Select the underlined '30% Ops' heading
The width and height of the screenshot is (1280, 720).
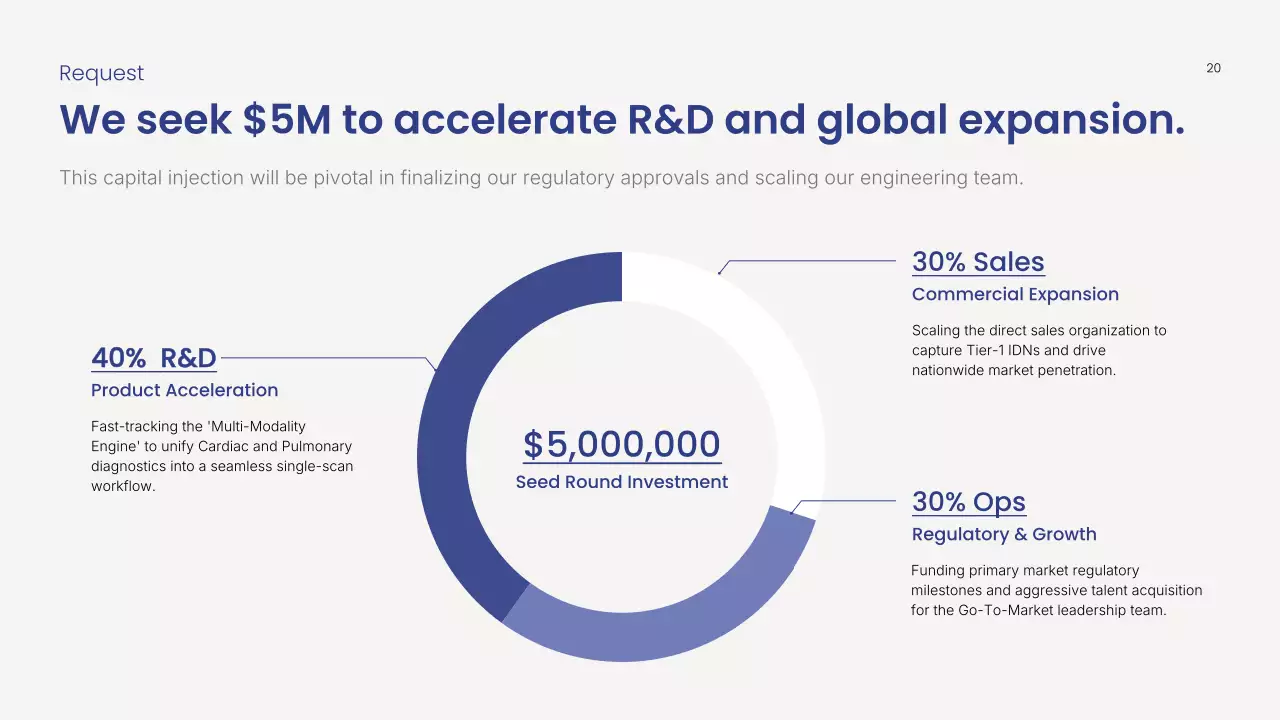[x=968, y=502]
